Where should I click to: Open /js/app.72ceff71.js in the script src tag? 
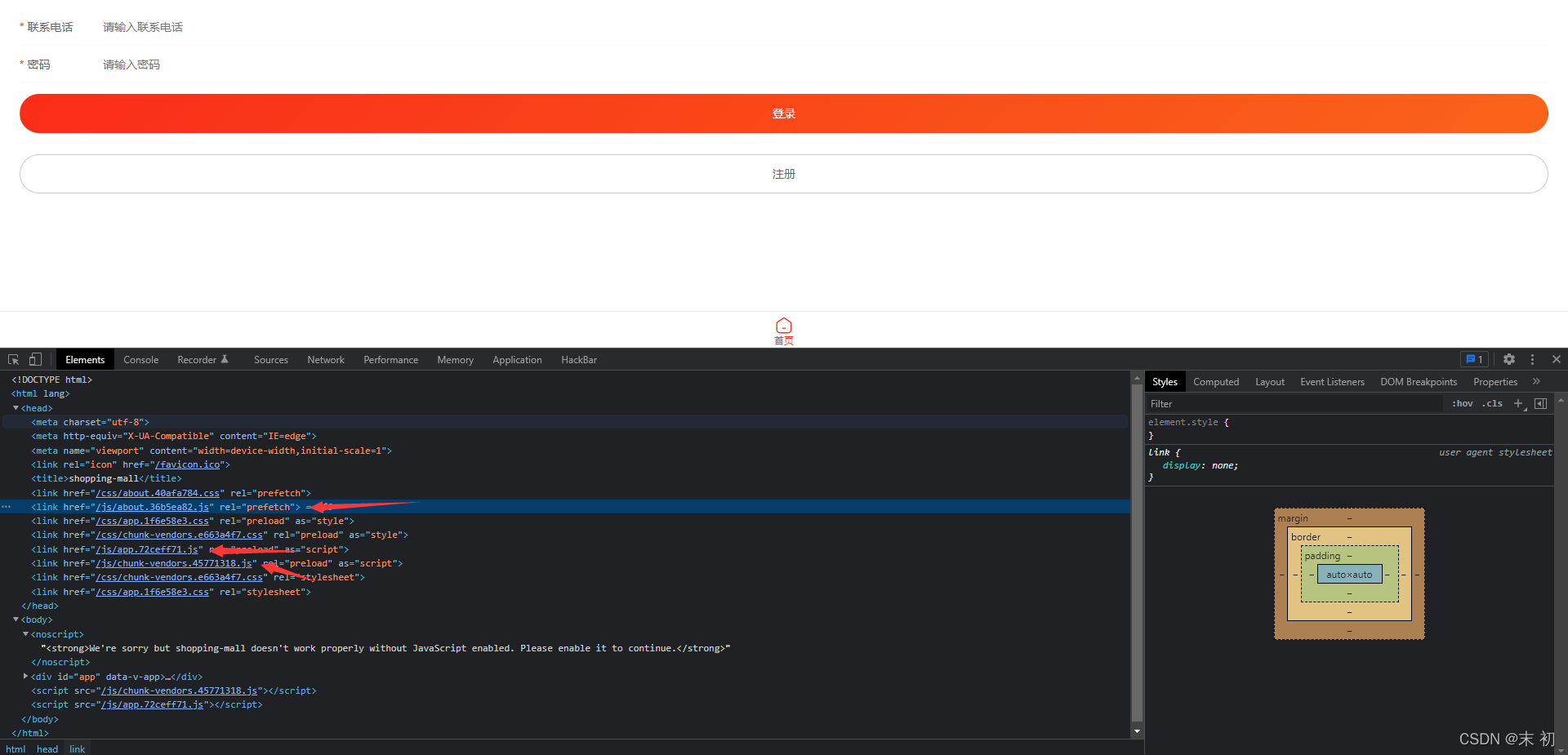tap(152, 704)
